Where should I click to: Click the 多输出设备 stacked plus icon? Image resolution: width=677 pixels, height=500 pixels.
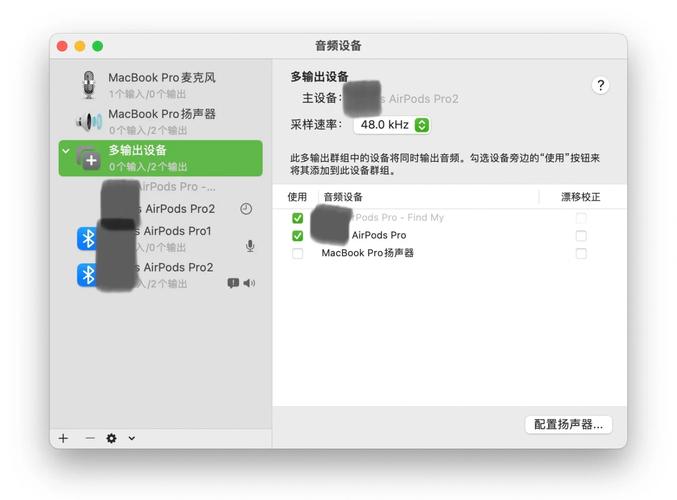[x=88, y=158]
